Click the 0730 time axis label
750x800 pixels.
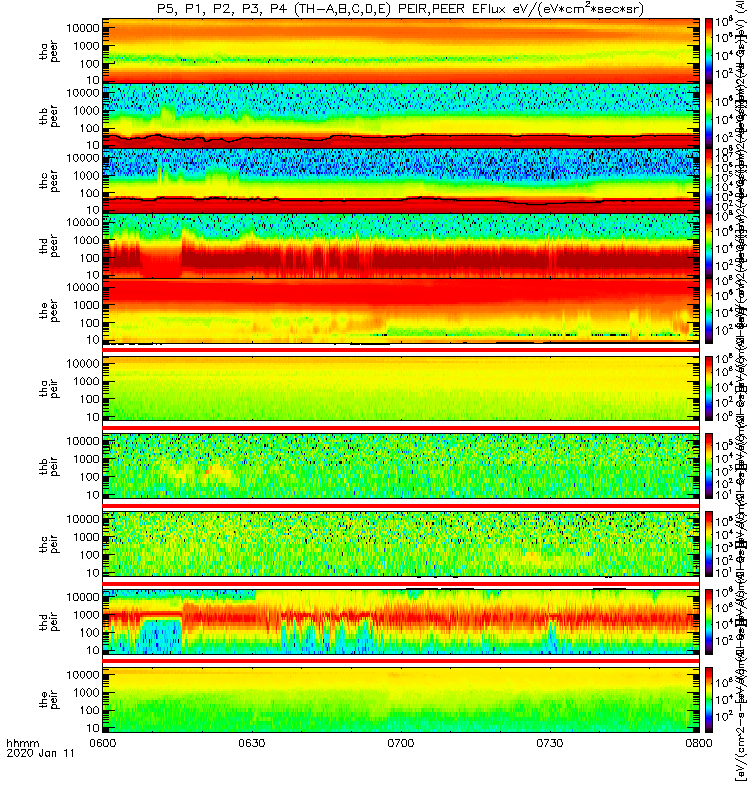[x=549, y=743]
